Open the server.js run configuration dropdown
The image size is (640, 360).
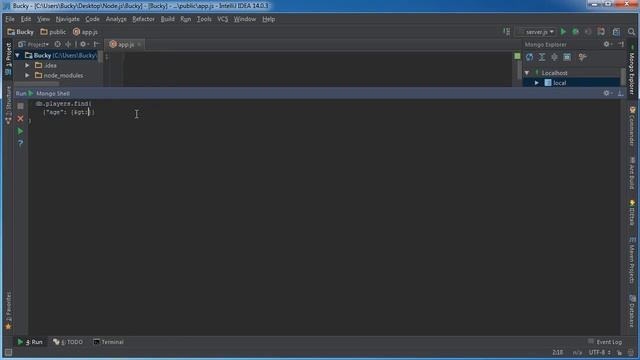pos(537,31)
